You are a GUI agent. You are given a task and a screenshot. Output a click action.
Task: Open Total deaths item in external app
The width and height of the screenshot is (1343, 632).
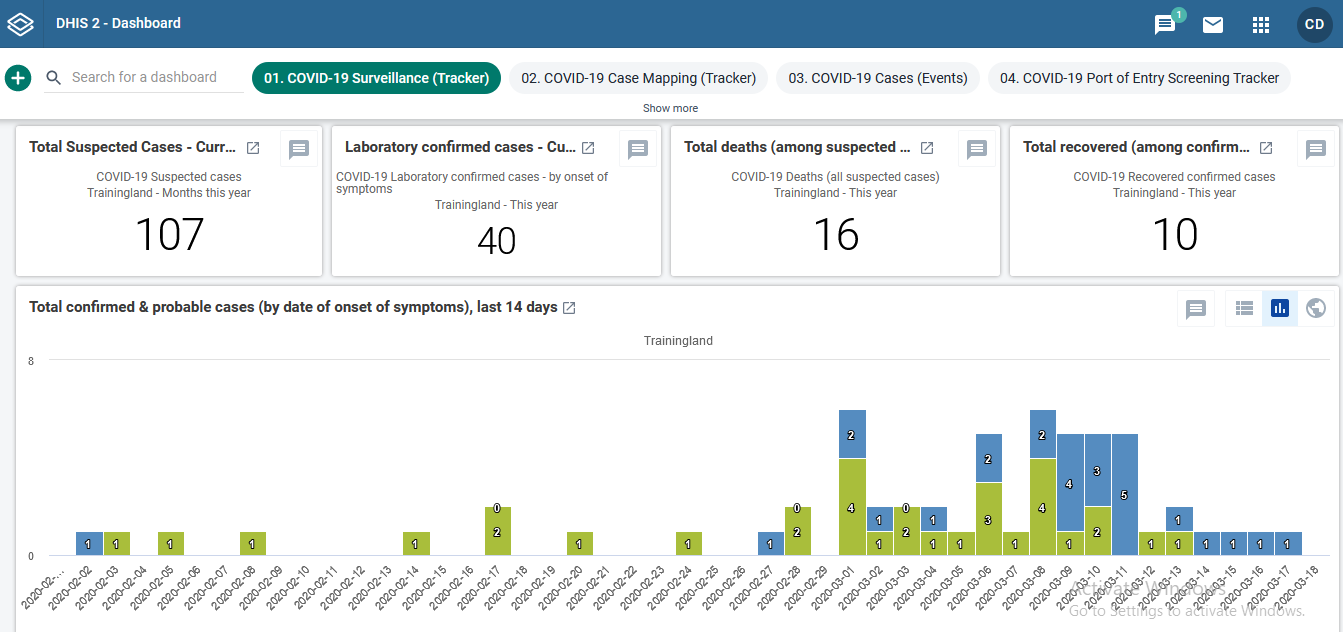(x=927, y=148)
